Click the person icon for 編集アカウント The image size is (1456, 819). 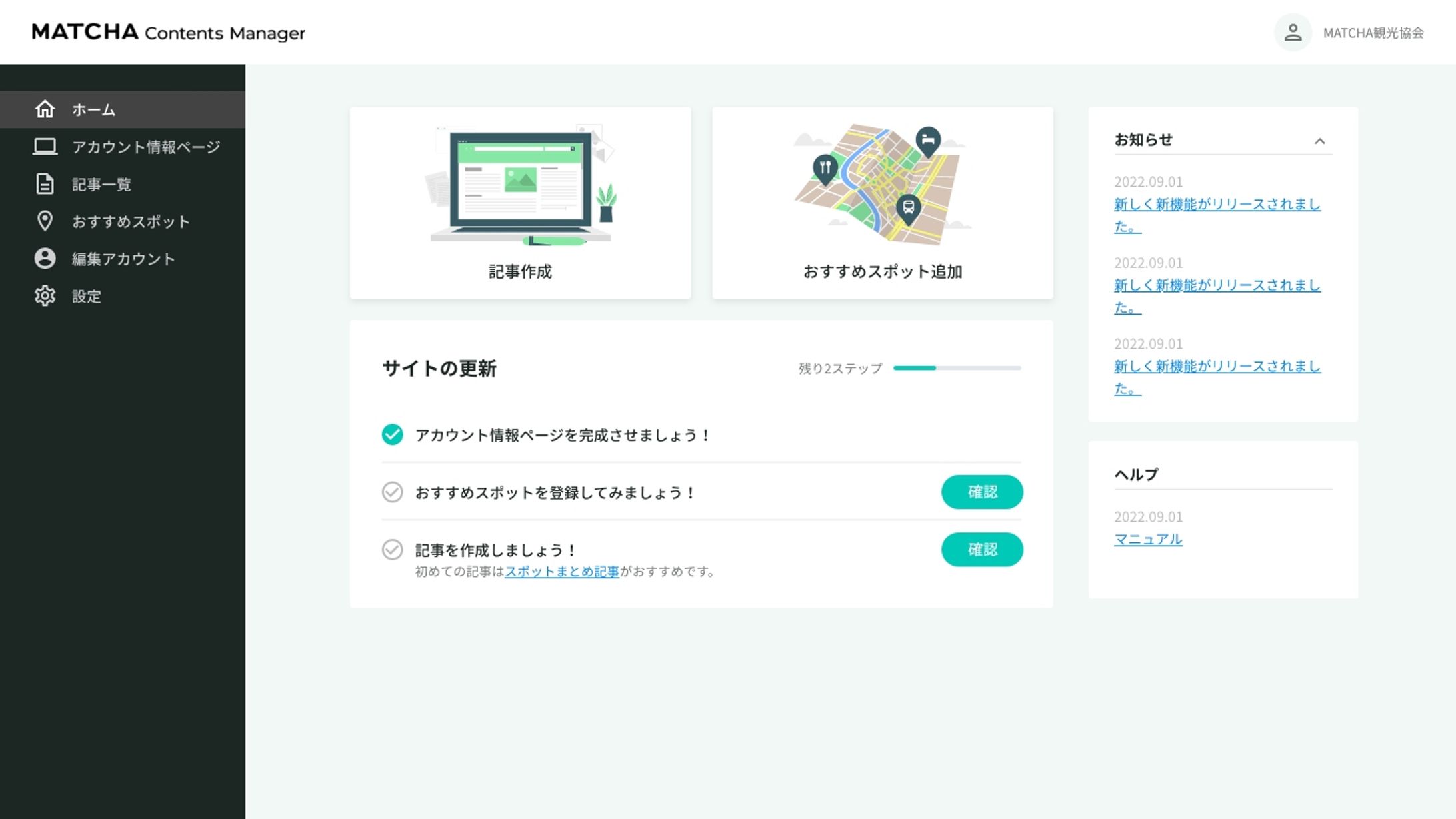tap(45, 258)
